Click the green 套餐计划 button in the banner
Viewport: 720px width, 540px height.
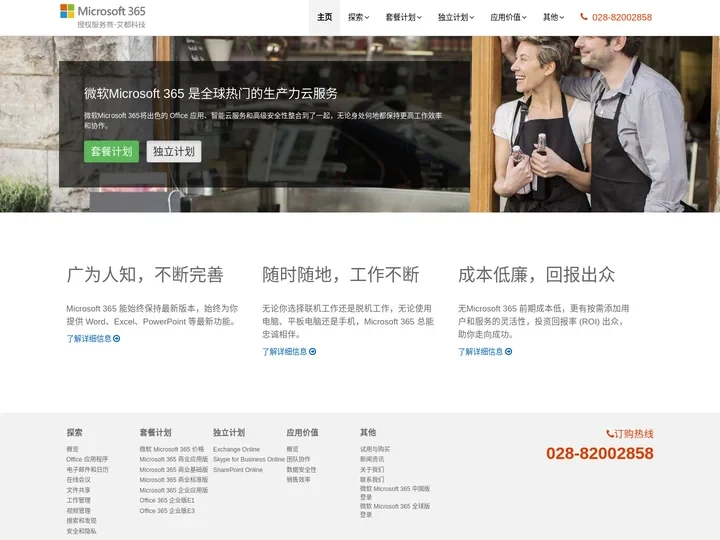pyautogui.click(x=111, y=151)
